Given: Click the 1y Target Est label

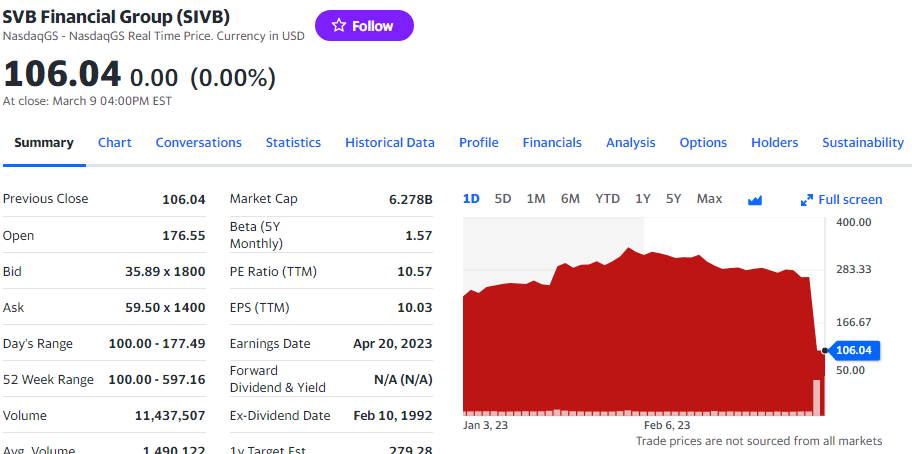Looking at the screenshot, I should tap(268, 449).
